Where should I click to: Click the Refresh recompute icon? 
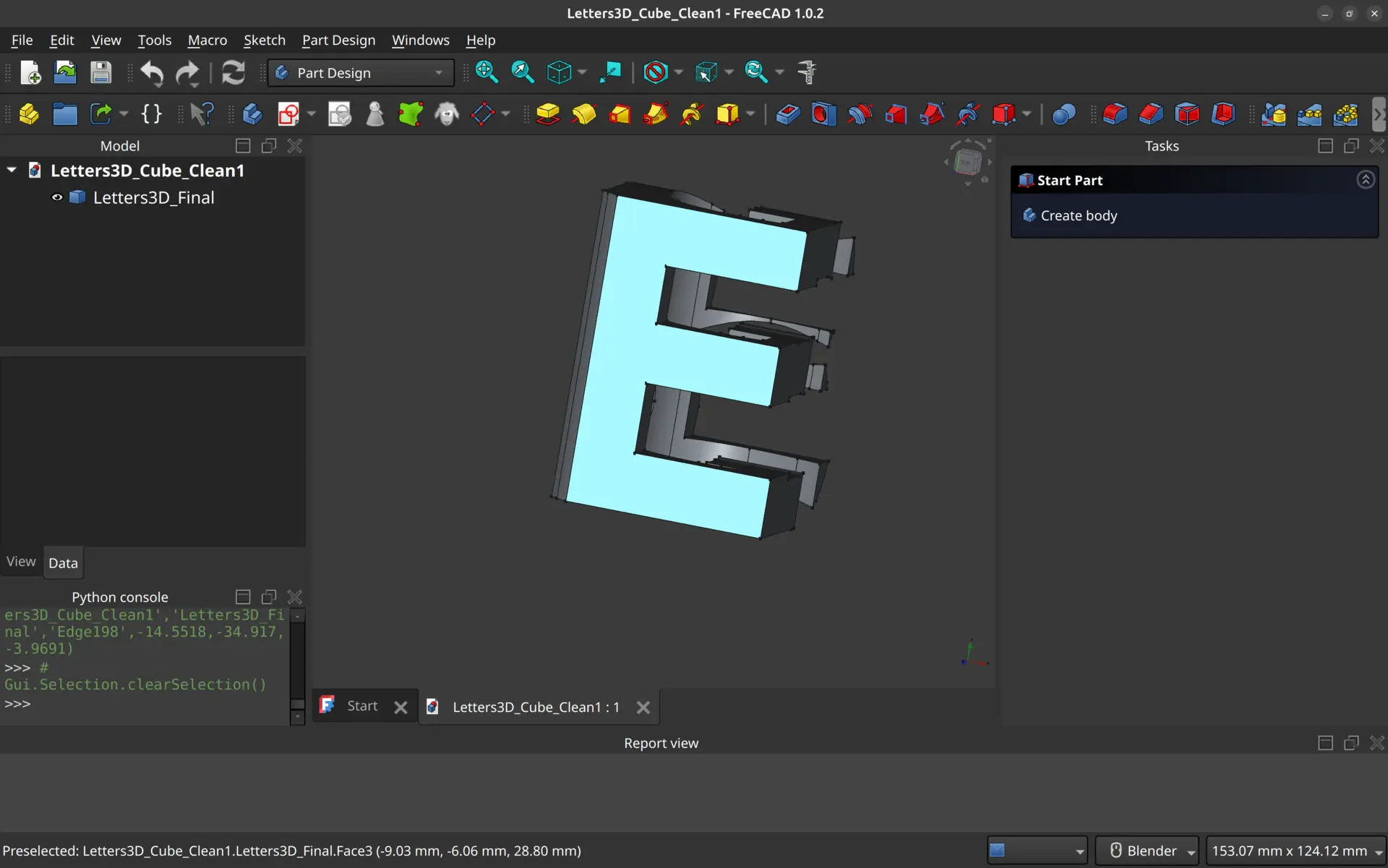click(x=233, y=72)
